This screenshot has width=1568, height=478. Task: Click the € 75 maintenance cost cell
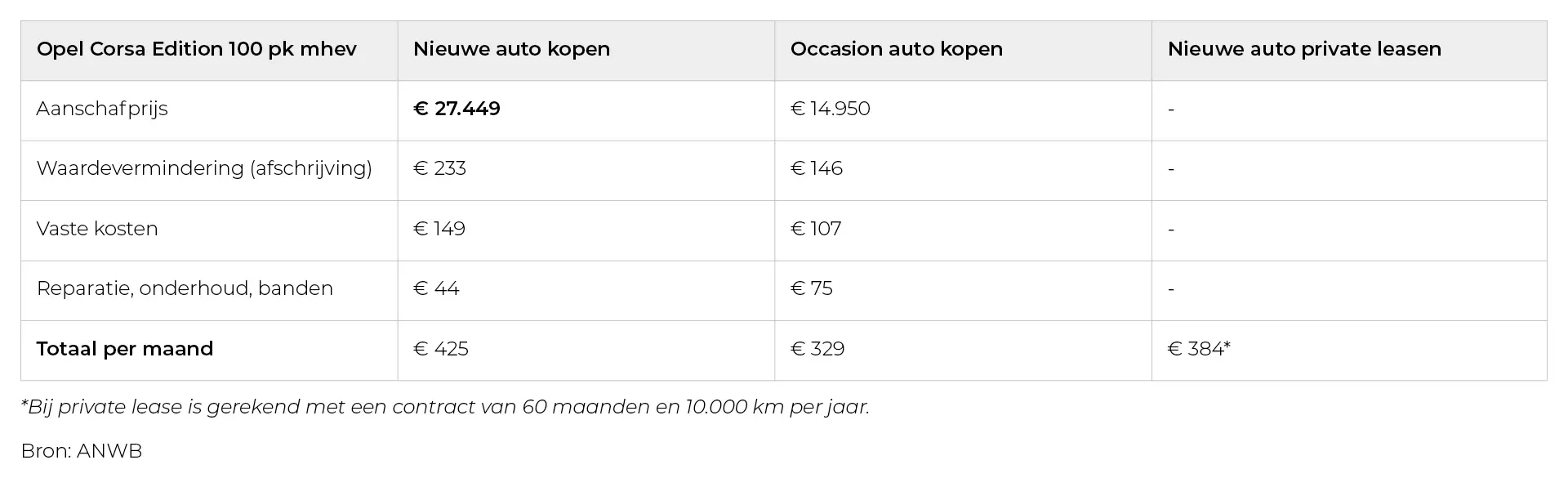pyautogui.click(x=811, y=288)
